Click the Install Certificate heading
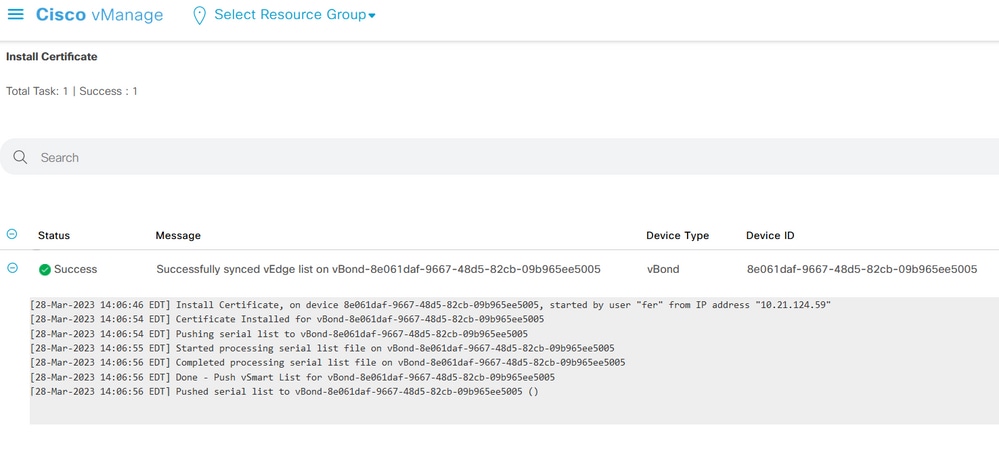Viewport: 999px width, 455px height. coord(52,57)
